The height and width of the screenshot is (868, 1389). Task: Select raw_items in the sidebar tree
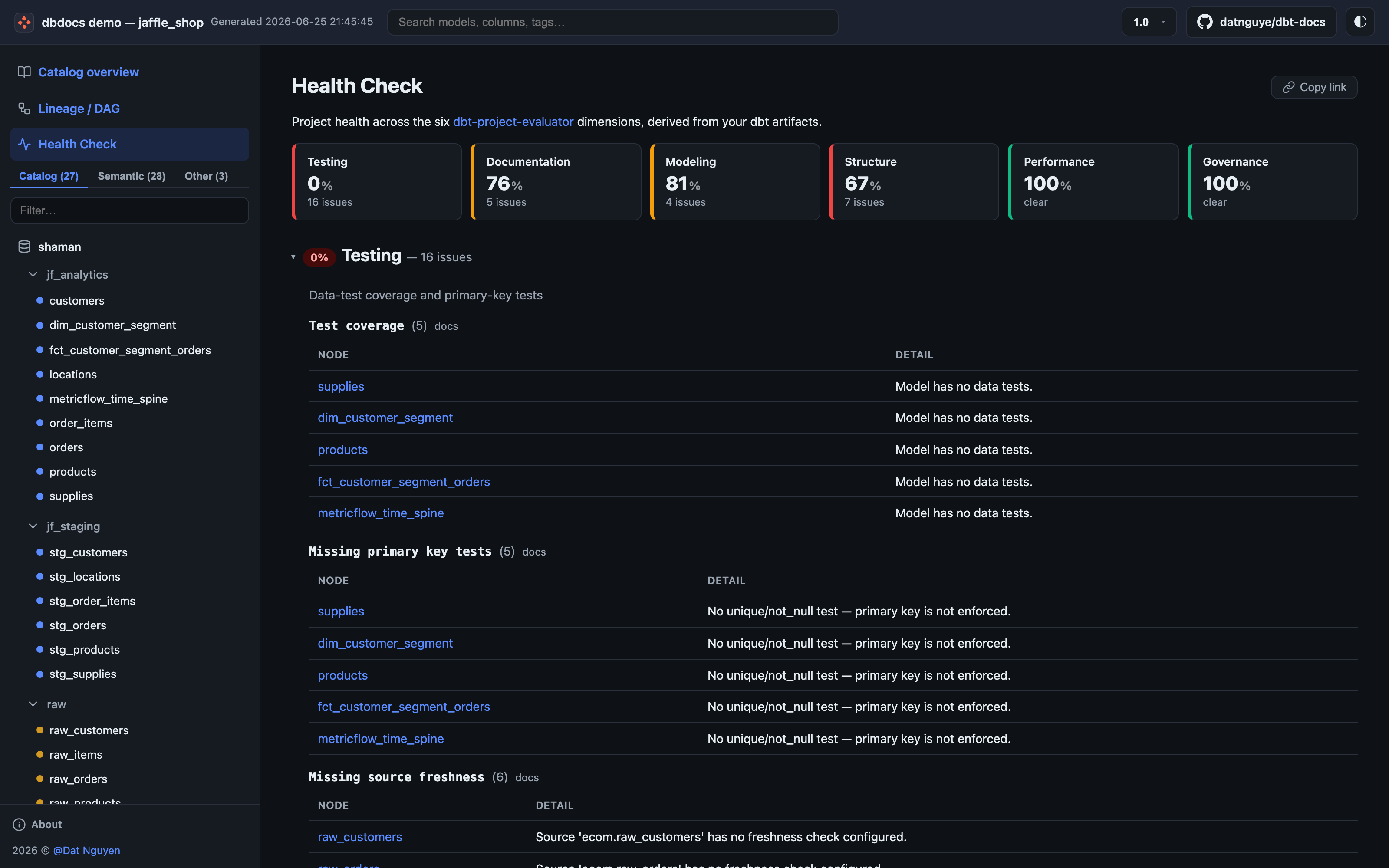(x=76, y=755)
